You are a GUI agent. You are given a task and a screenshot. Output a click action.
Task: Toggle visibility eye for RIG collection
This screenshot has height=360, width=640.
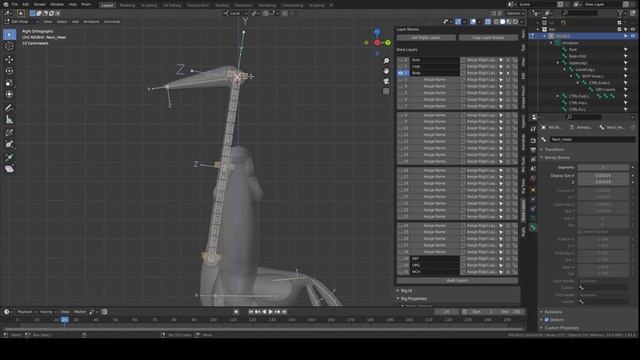[633, 29]
